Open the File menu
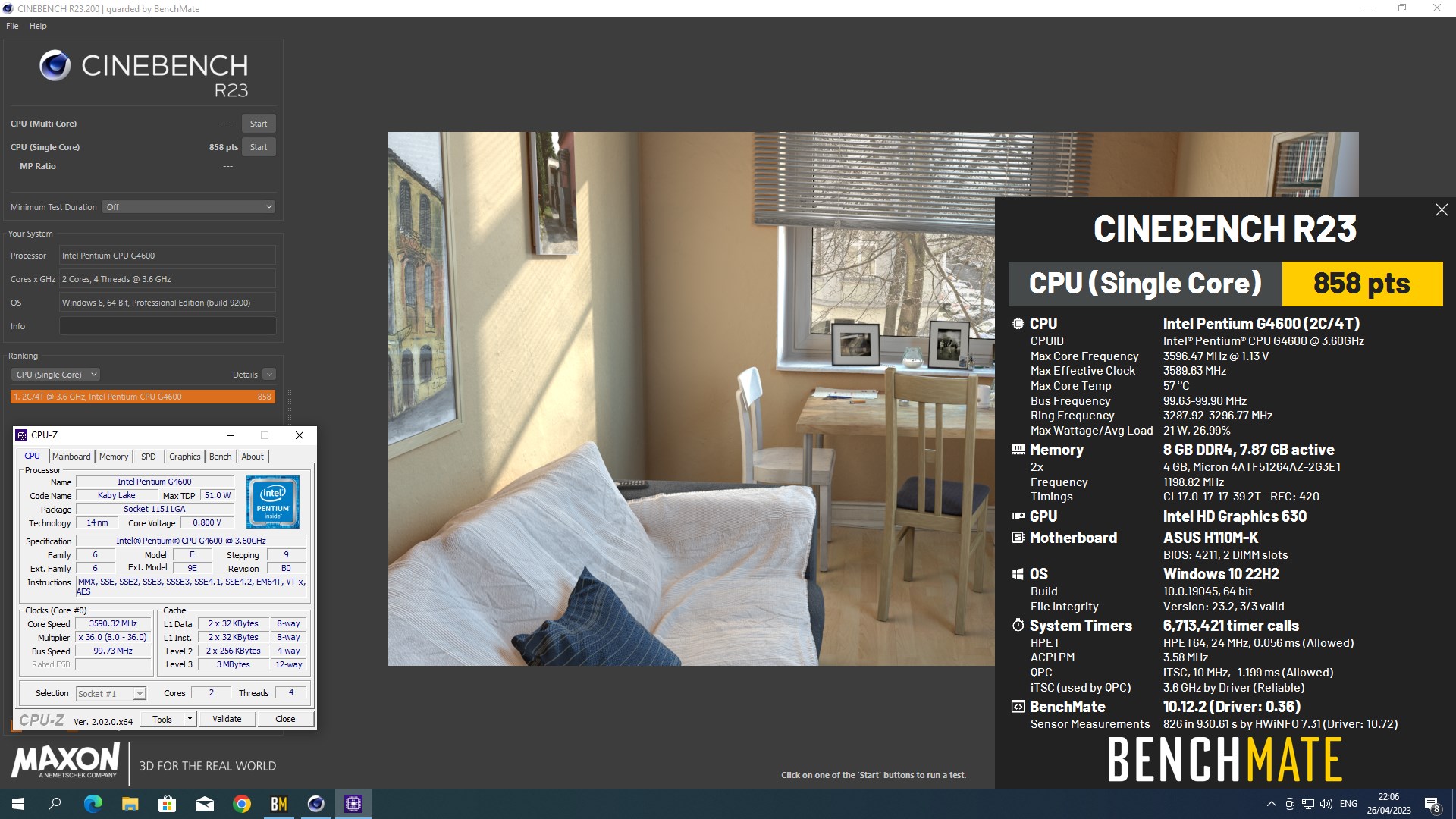 [x=12, y=26]
